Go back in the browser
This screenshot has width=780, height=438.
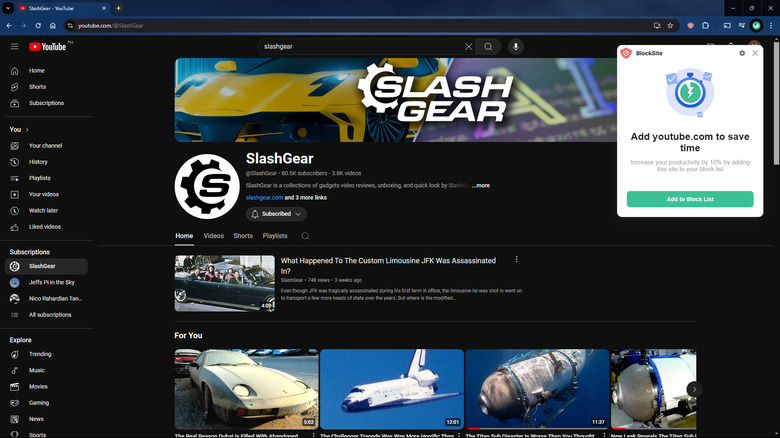pos(9,25)
